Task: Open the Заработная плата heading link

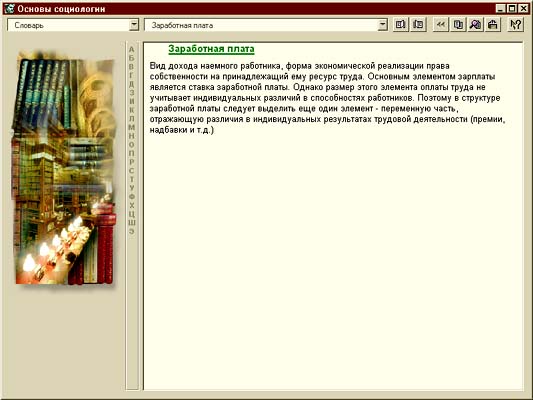Action: pos(211,49)
